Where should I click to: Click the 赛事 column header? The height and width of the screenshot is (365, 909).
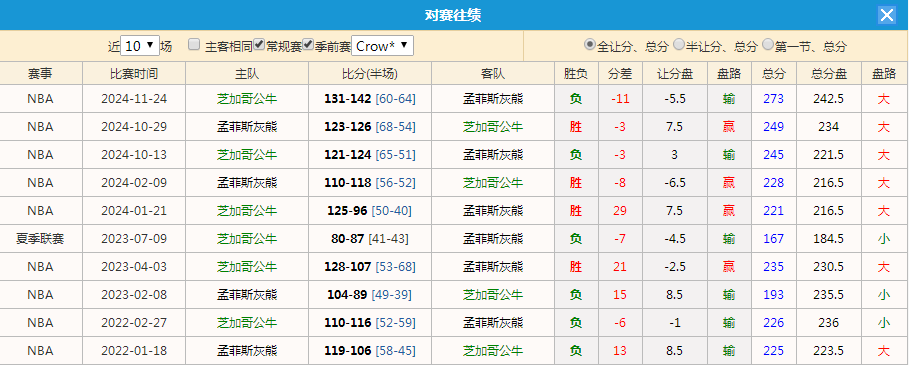[x=41, y=74]
